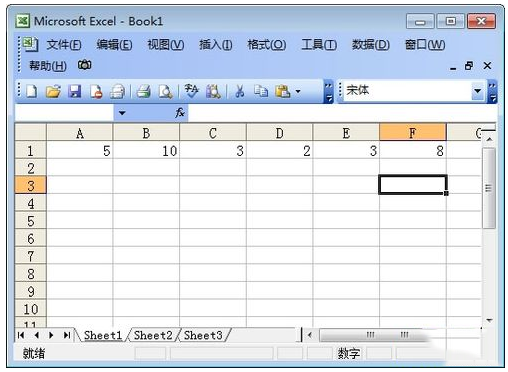Select cell F1 containing 8
Viewport: 508px width, 372px height.
413,151
